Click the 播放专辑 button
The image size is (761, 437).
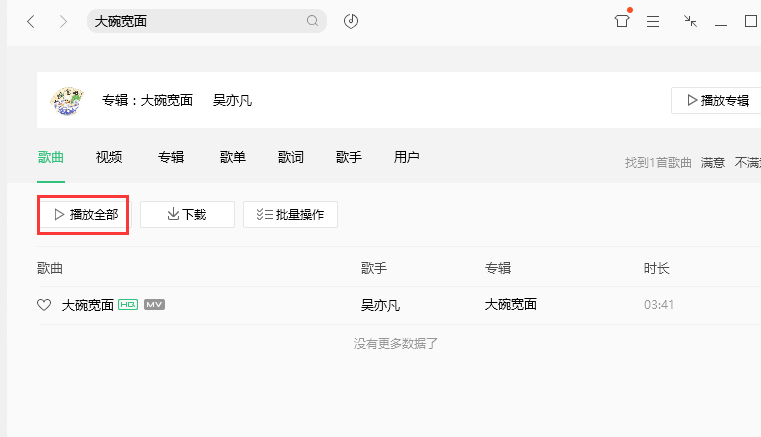[716, 100]
